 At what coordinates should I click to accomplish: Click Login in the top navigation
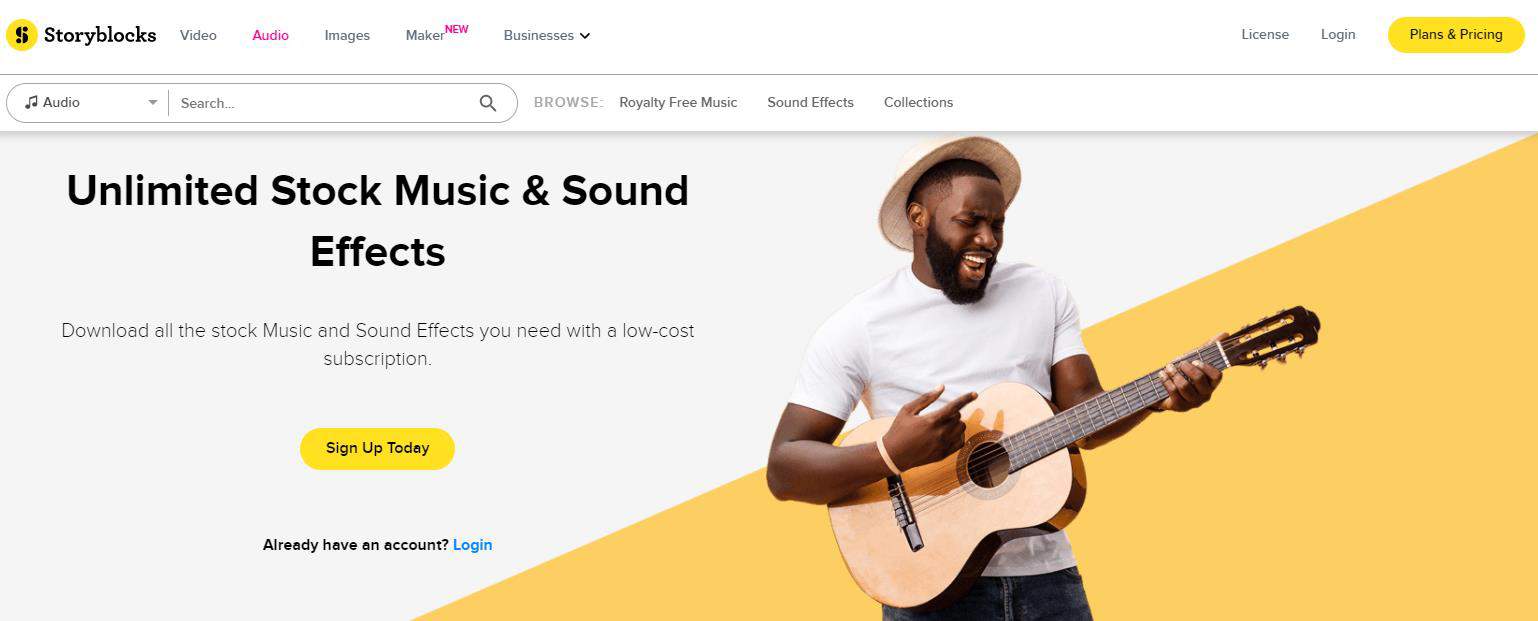point(1338,34)
